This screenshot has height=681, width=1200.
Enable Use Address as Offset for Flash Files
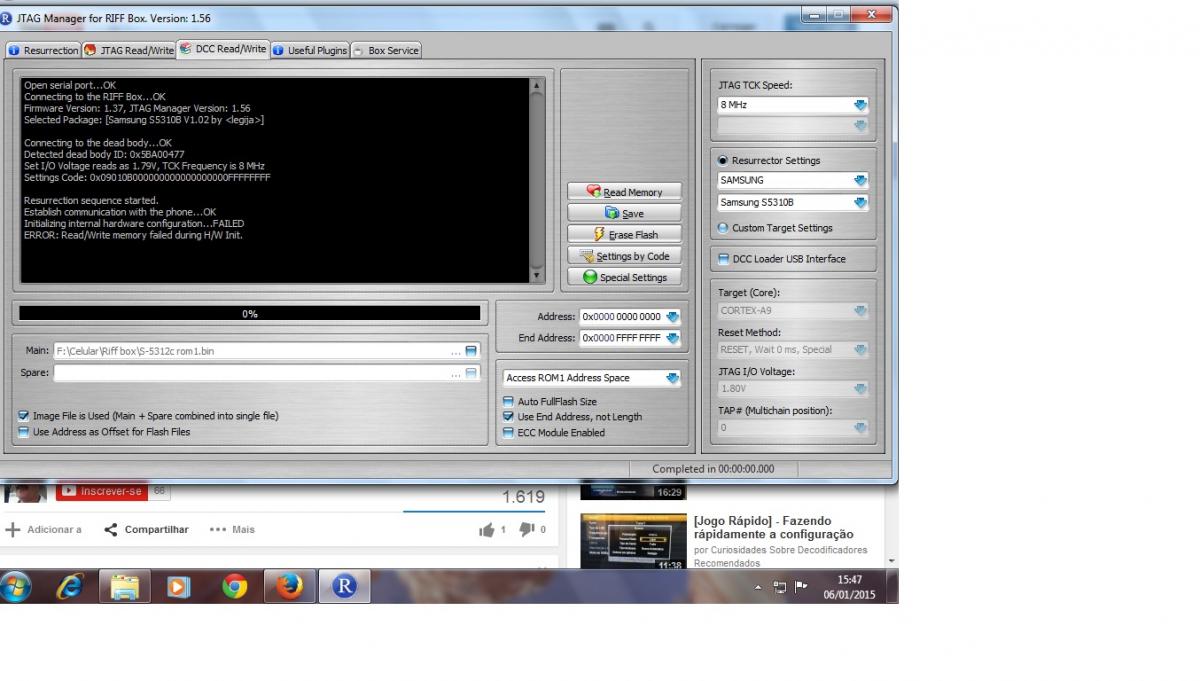[23, 432]
